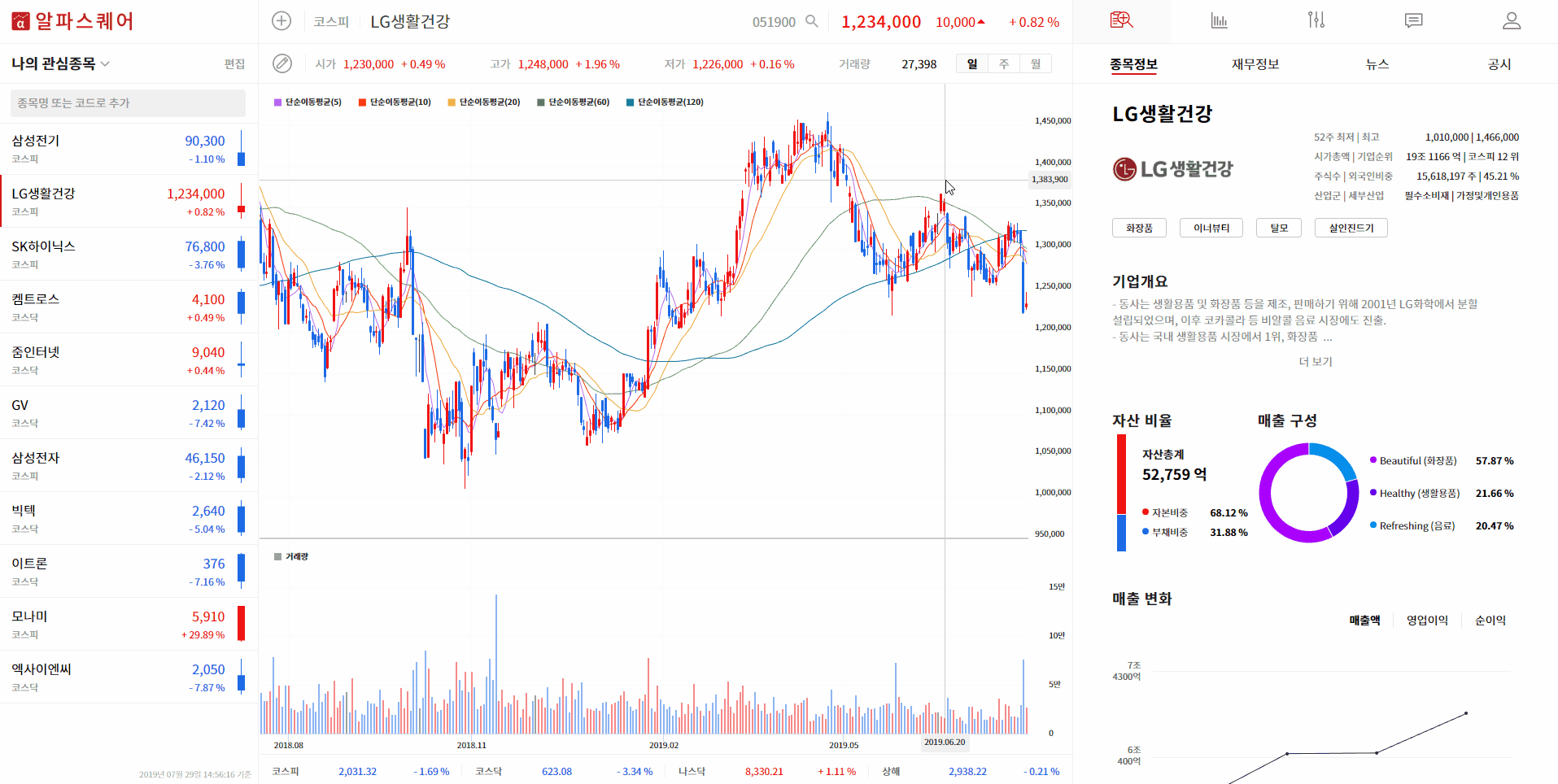Select 줌인터넷 in watchlist
1558x784 pixels.
(129, 360)
